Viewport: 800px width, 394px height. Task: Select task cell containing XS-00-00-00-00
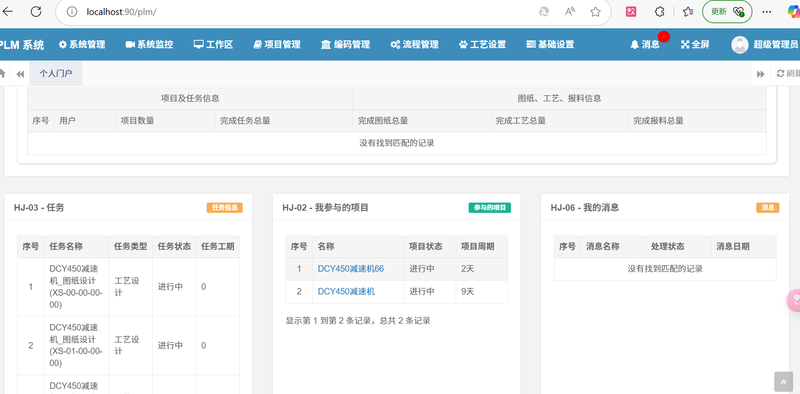click(76, 287)
